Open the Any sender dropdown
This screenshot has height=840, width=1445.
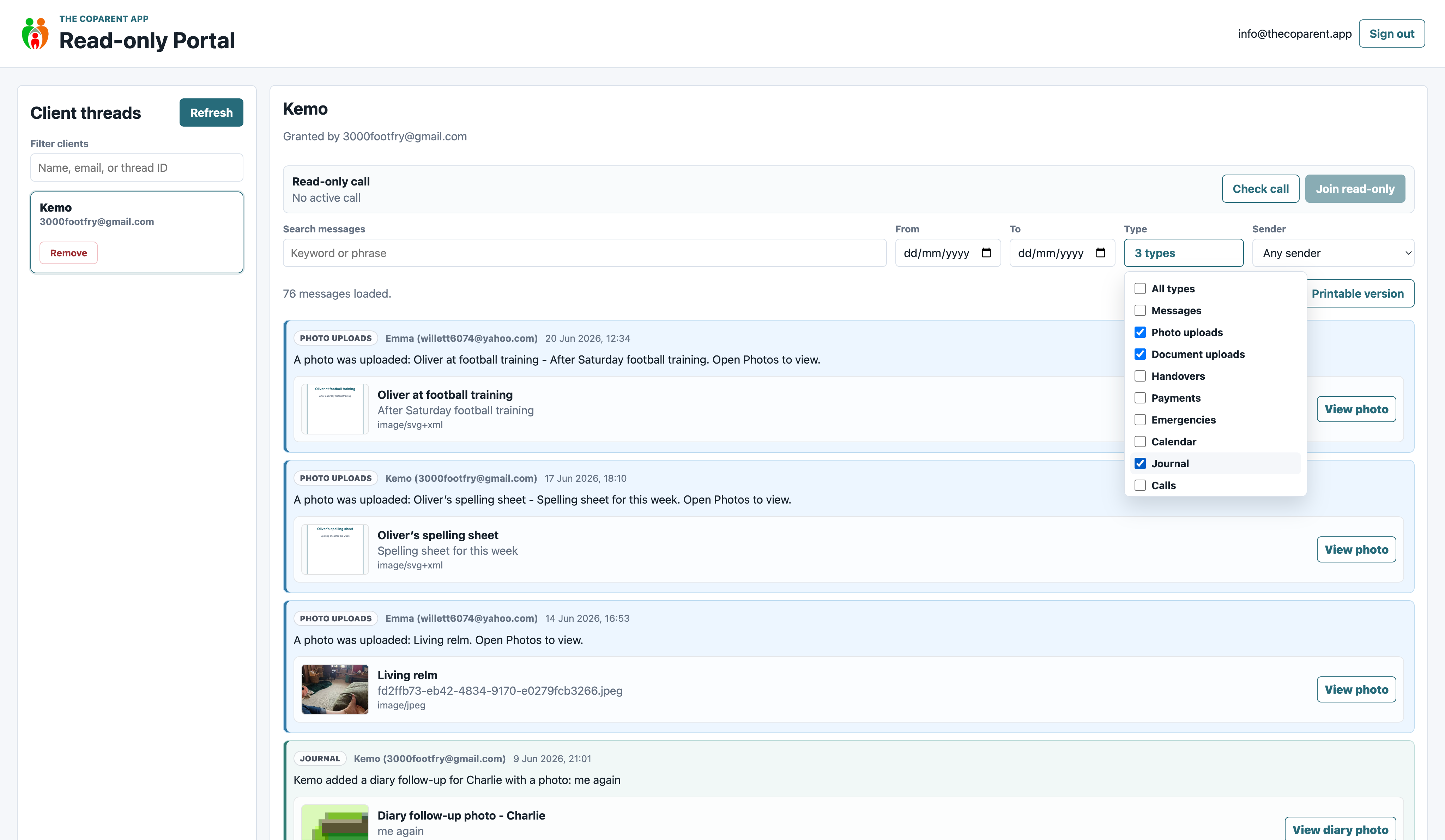[x=1332, y=253]
